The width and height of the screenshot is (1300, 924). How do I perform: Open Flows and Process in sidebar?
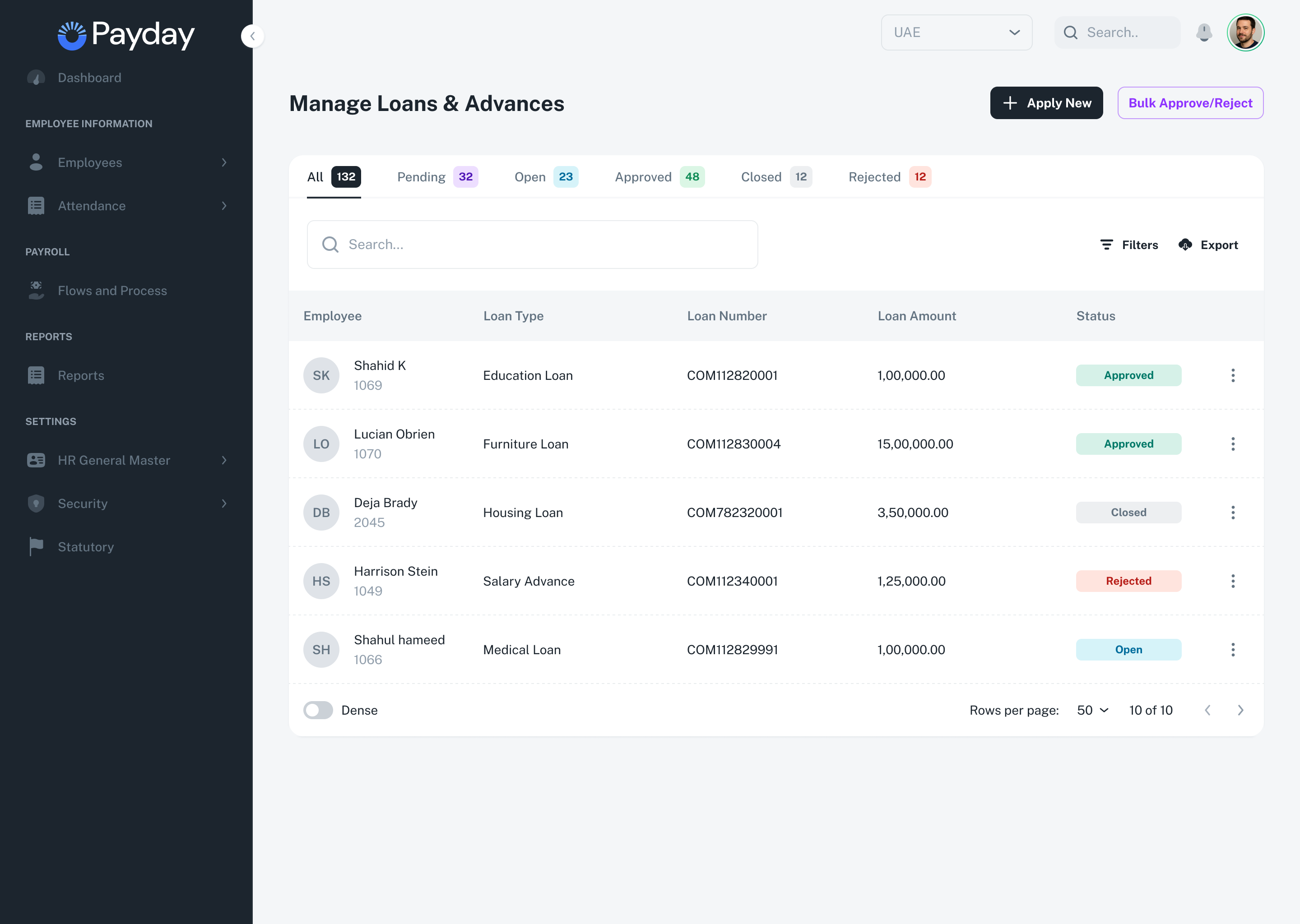[x=112, y=291]
